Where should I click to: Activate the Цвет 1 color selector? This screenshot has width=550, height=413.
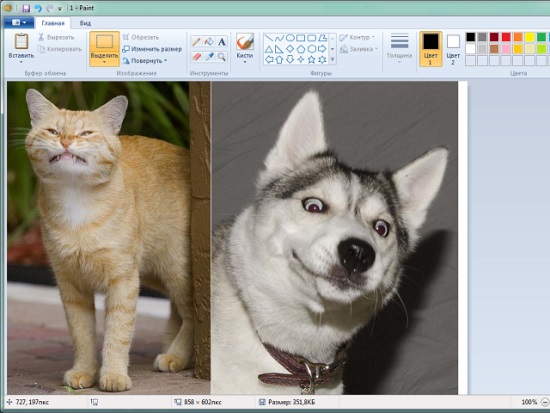pos(430,49)
